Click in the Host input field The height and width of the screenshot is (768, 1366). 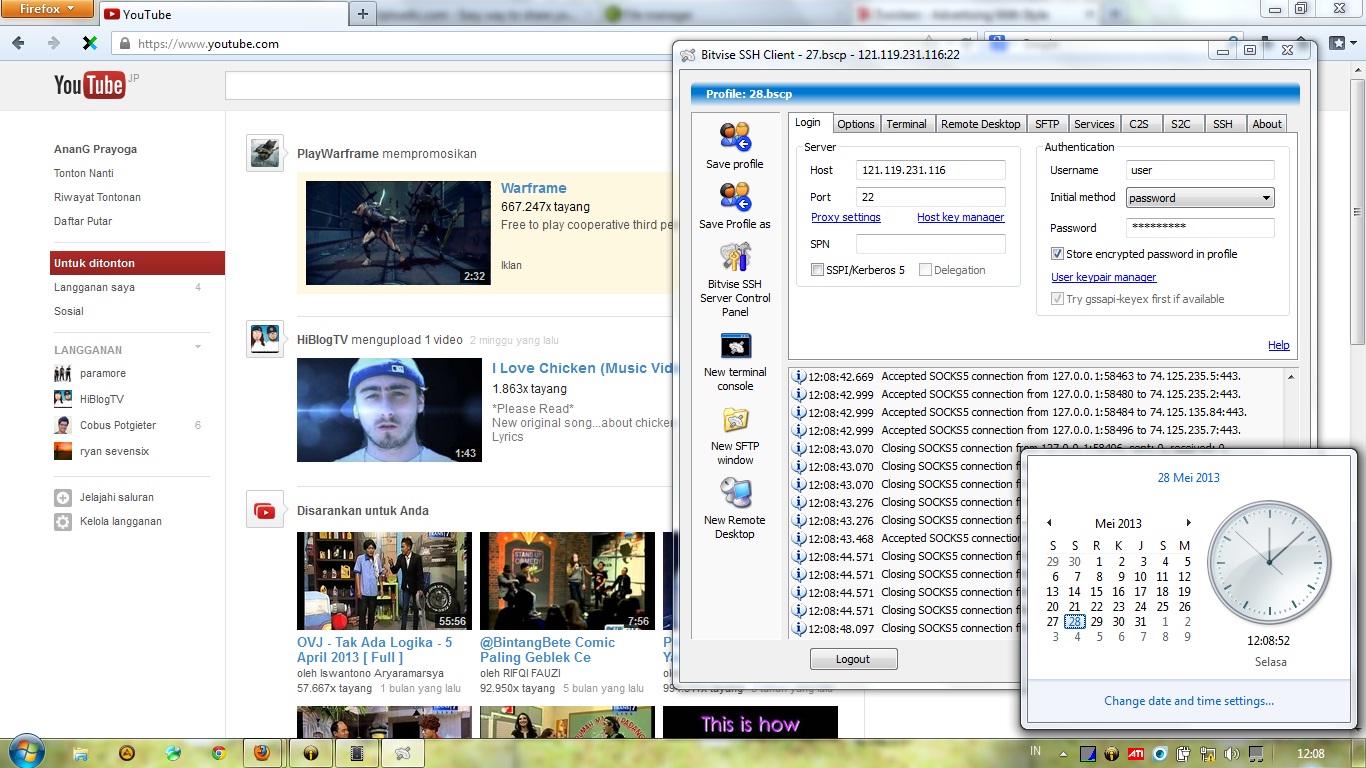pyautogui.click(x=931, y=170)
